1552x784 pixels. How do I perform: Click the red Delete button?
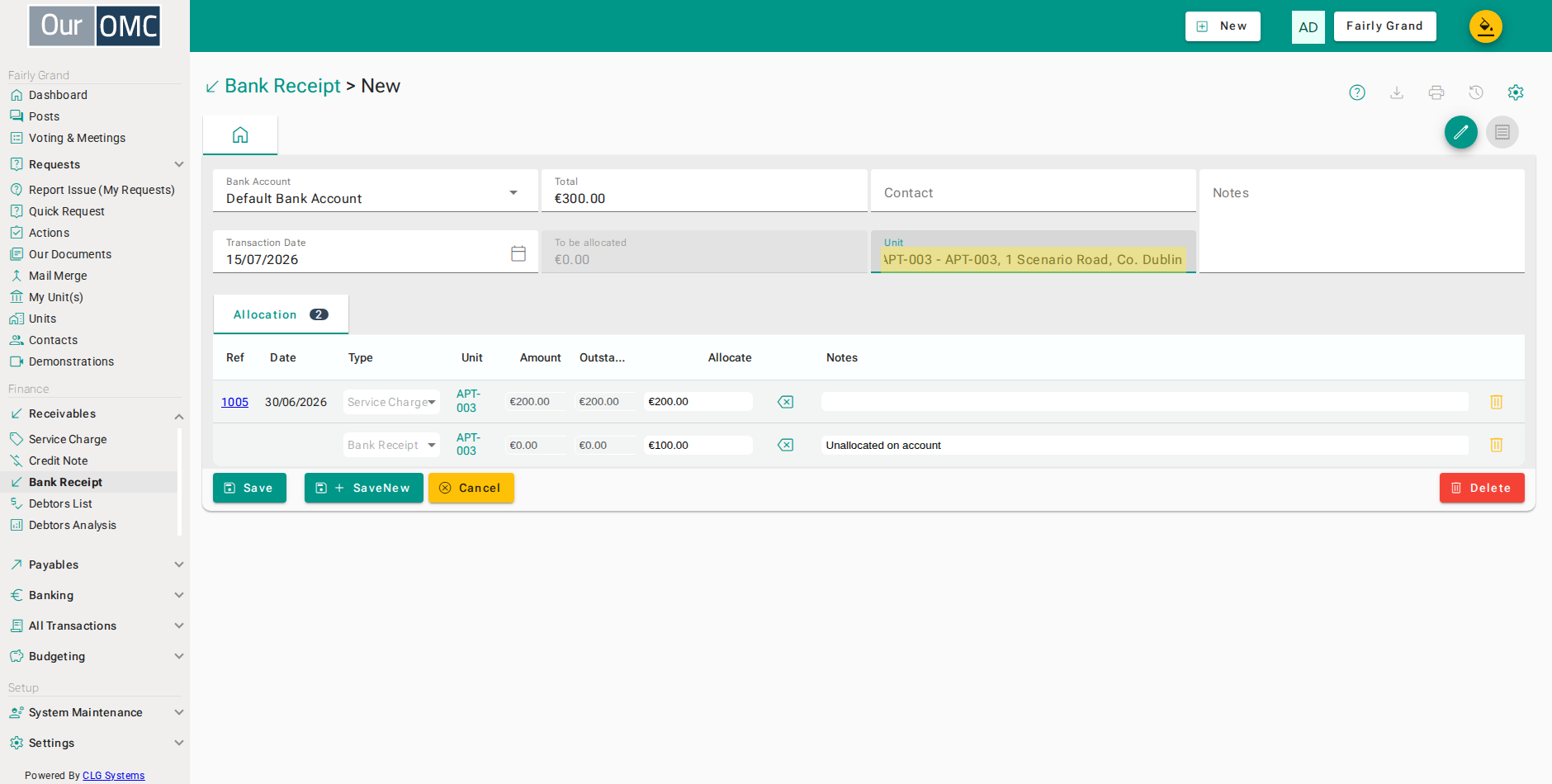(x=1482, y=488)
